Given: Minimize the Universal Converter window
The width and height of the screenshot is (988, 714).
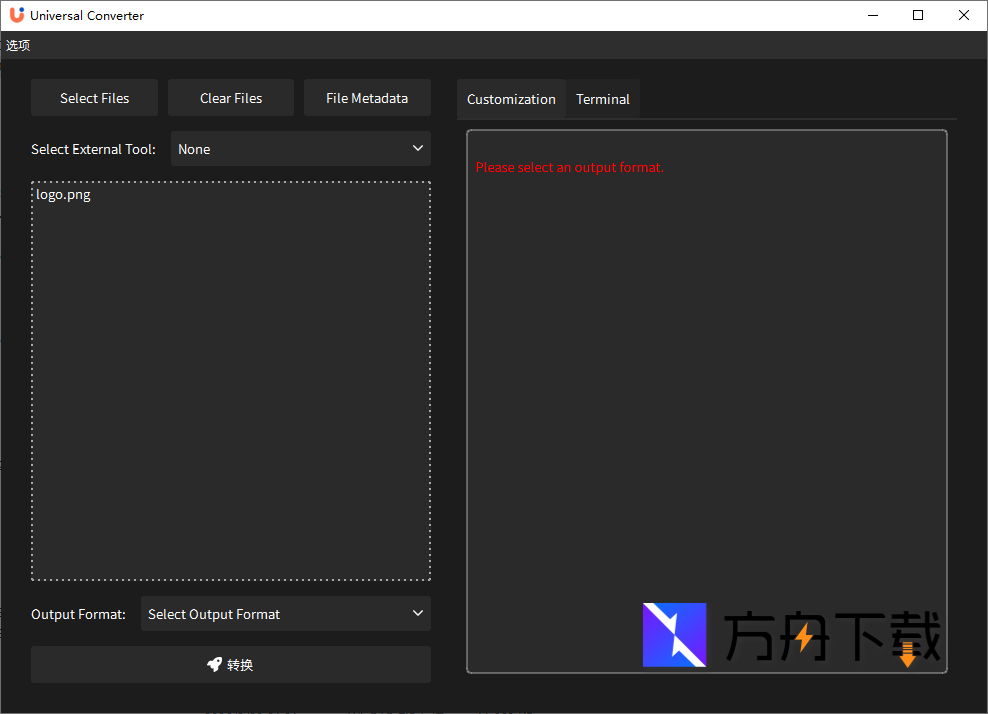Looking at the screenshot, I should pos(873,15).
